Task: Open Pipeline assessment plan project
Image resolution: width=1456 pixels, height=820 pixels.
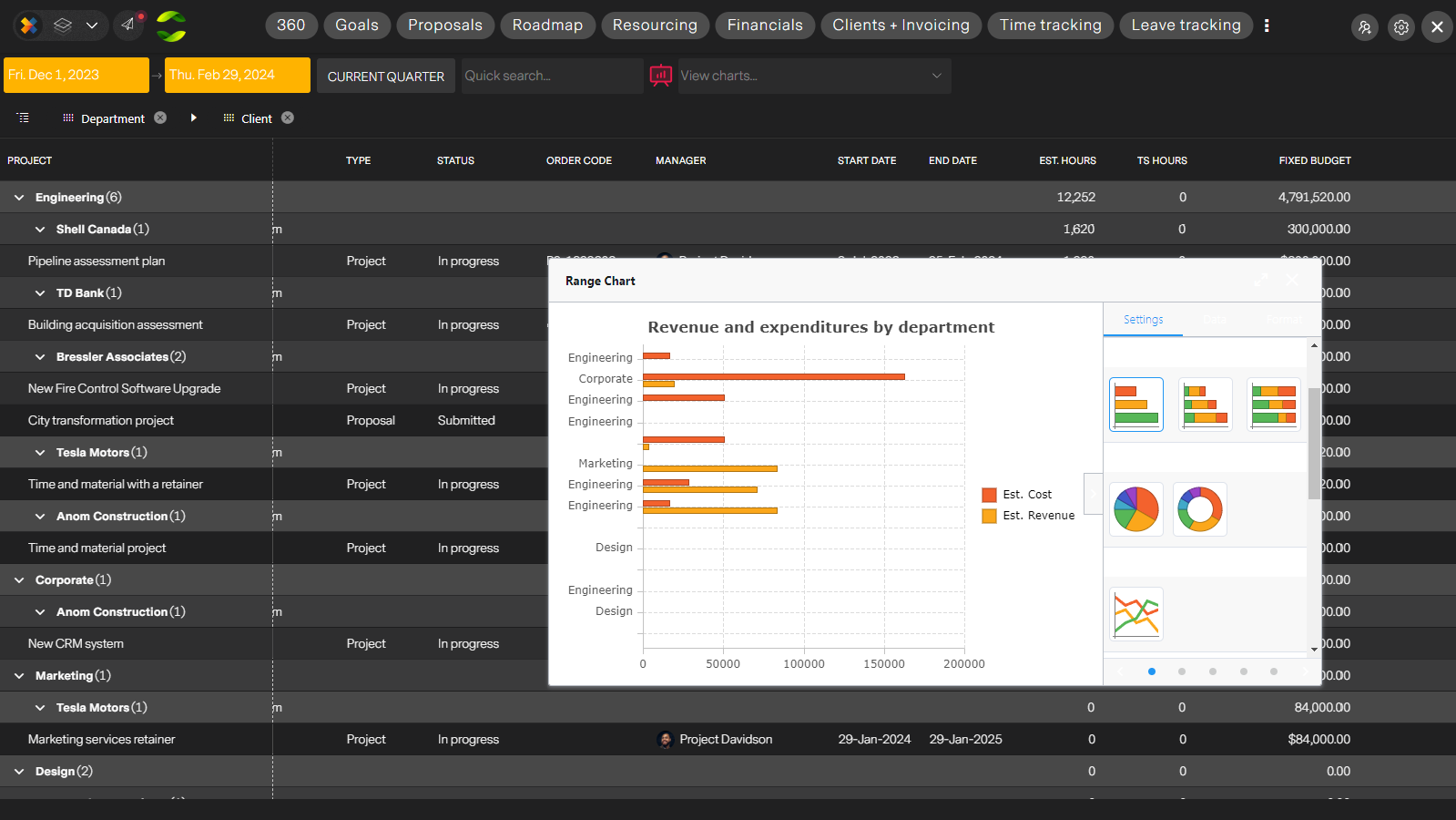Action: click(97, 261)
